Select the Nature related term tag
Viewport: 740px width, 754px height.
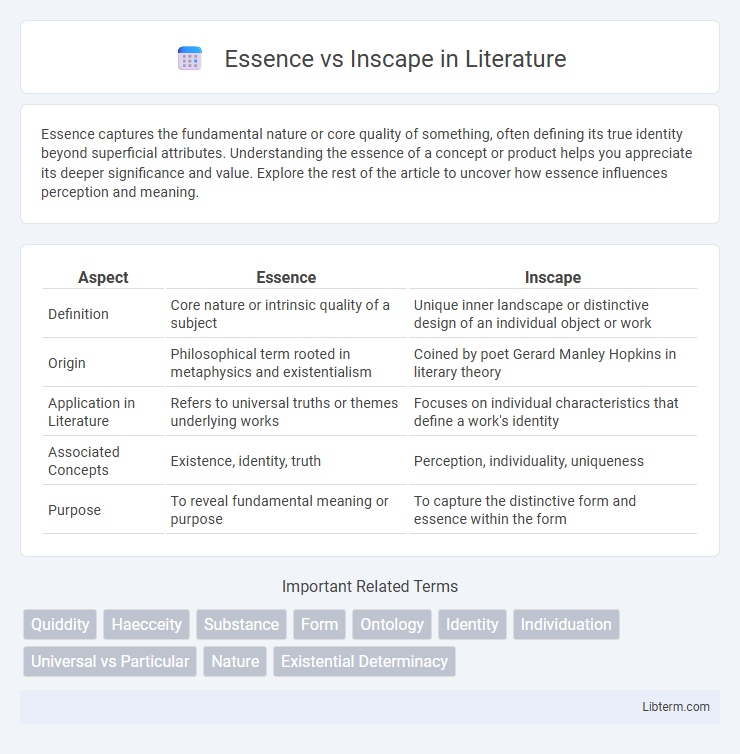[235, 661]
